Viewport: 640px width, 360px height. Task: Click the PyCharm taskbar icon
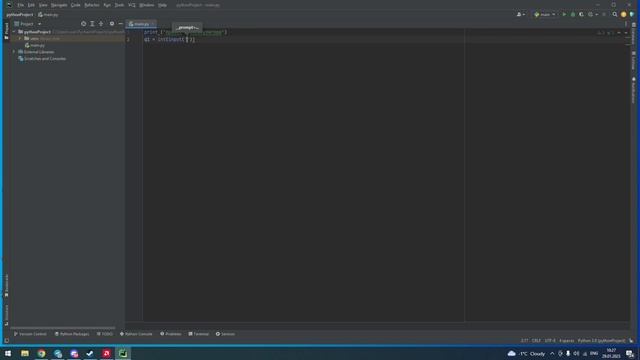[123, 353]
